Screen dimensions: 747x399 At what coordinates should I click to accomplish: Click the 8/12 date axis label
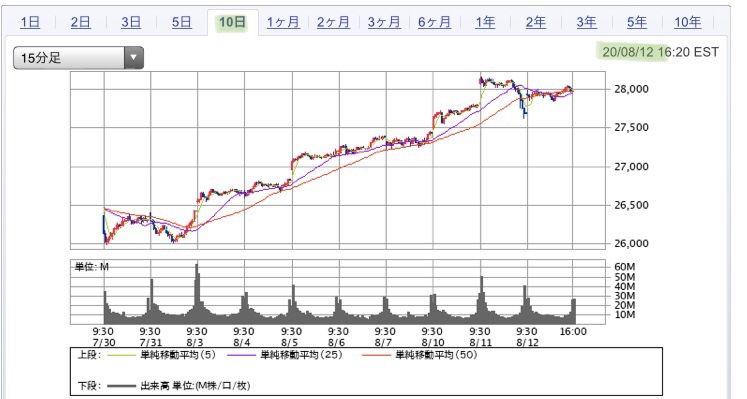[x=527, y=342]
